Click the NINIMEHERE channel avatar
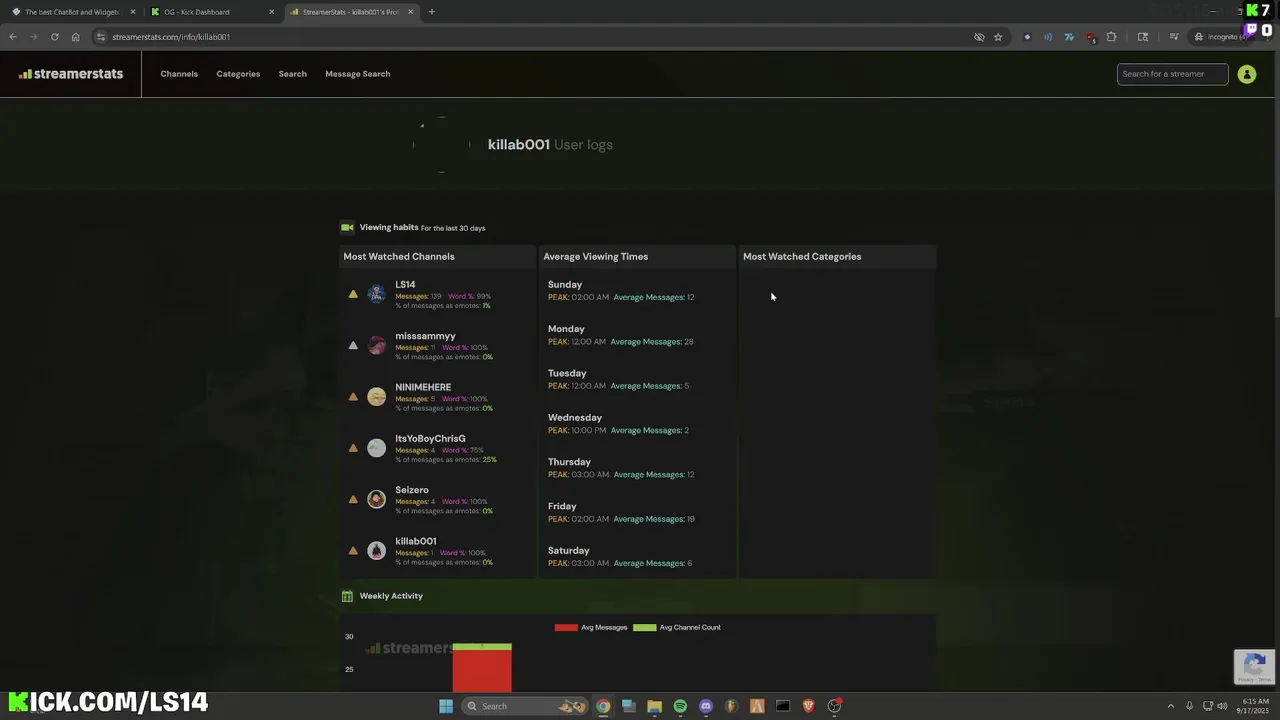1280x720 pixels. (x=376, y=397)
